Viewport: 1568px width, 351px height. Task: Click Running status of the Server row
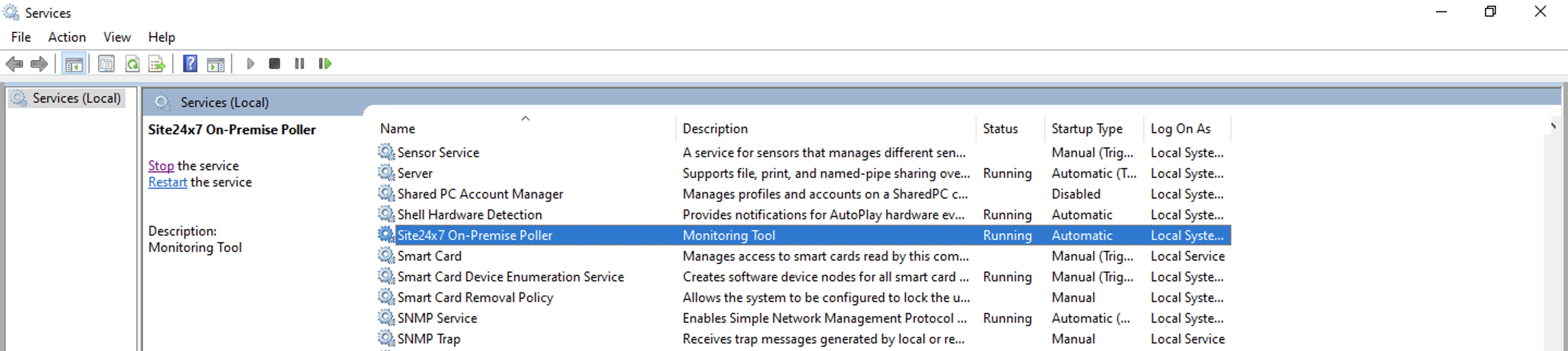coord(1007,173)
